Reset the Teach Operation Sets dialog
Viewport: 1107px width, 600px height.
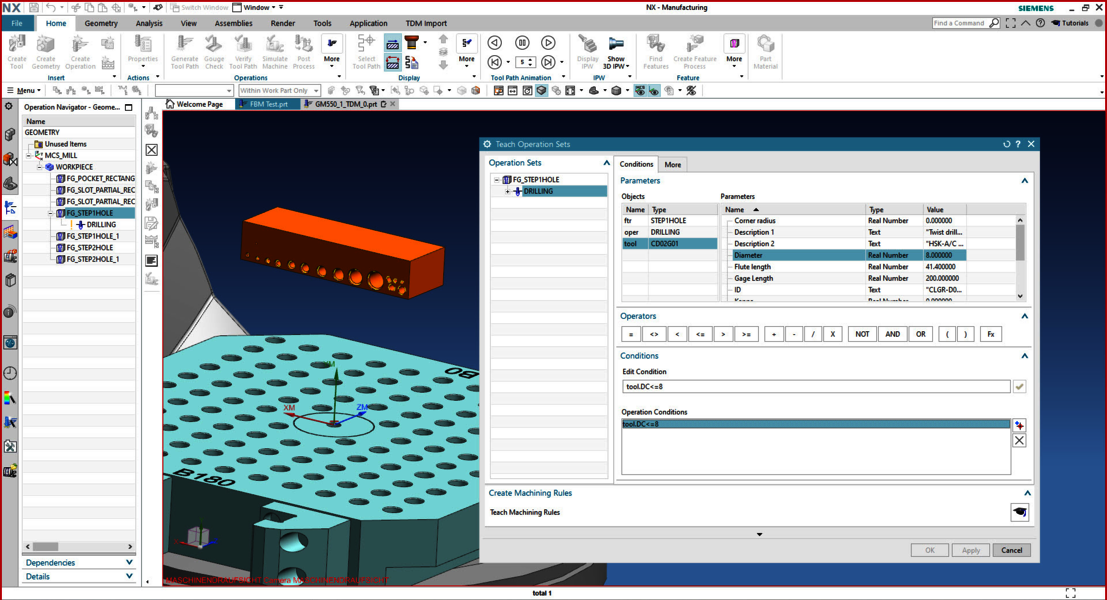click(1007, 144)
